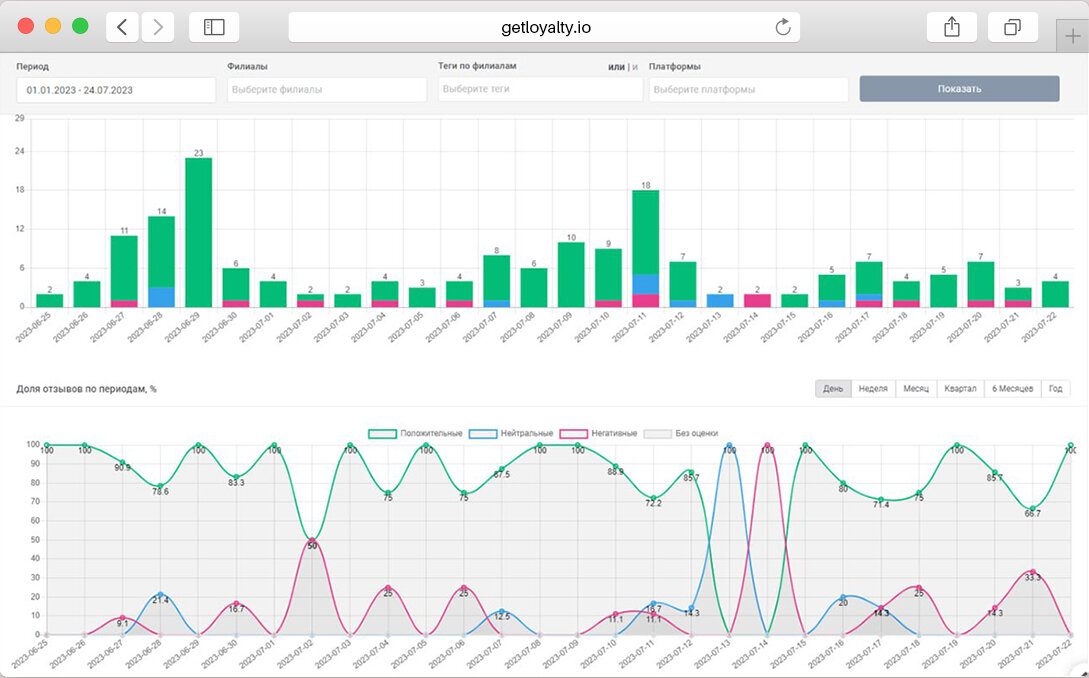Click the 21.4 neutral data point

pos(160,595)
